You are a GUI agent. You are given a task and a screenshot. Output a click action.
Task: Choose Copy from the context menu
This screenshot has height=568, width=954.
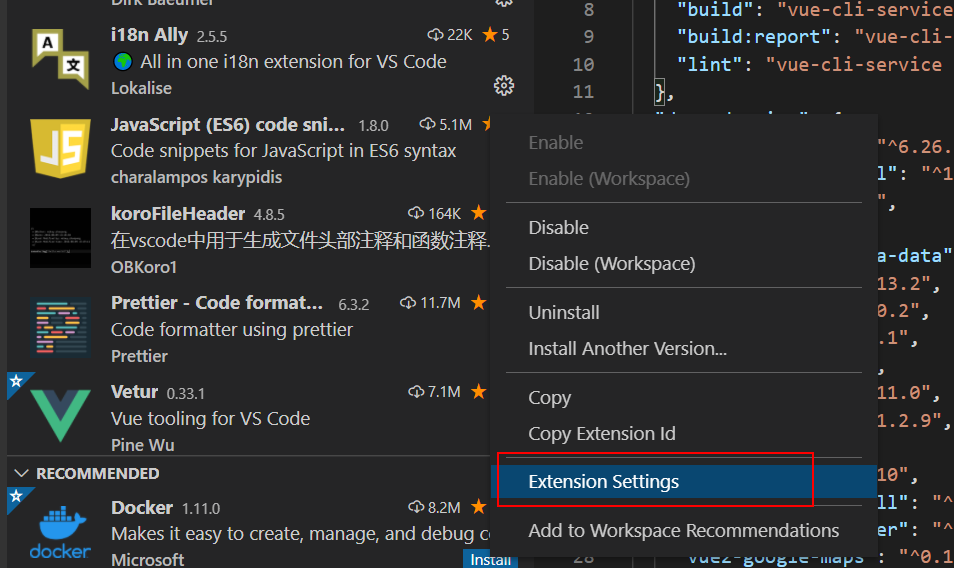pyautogui.click(x=684, y=397)
